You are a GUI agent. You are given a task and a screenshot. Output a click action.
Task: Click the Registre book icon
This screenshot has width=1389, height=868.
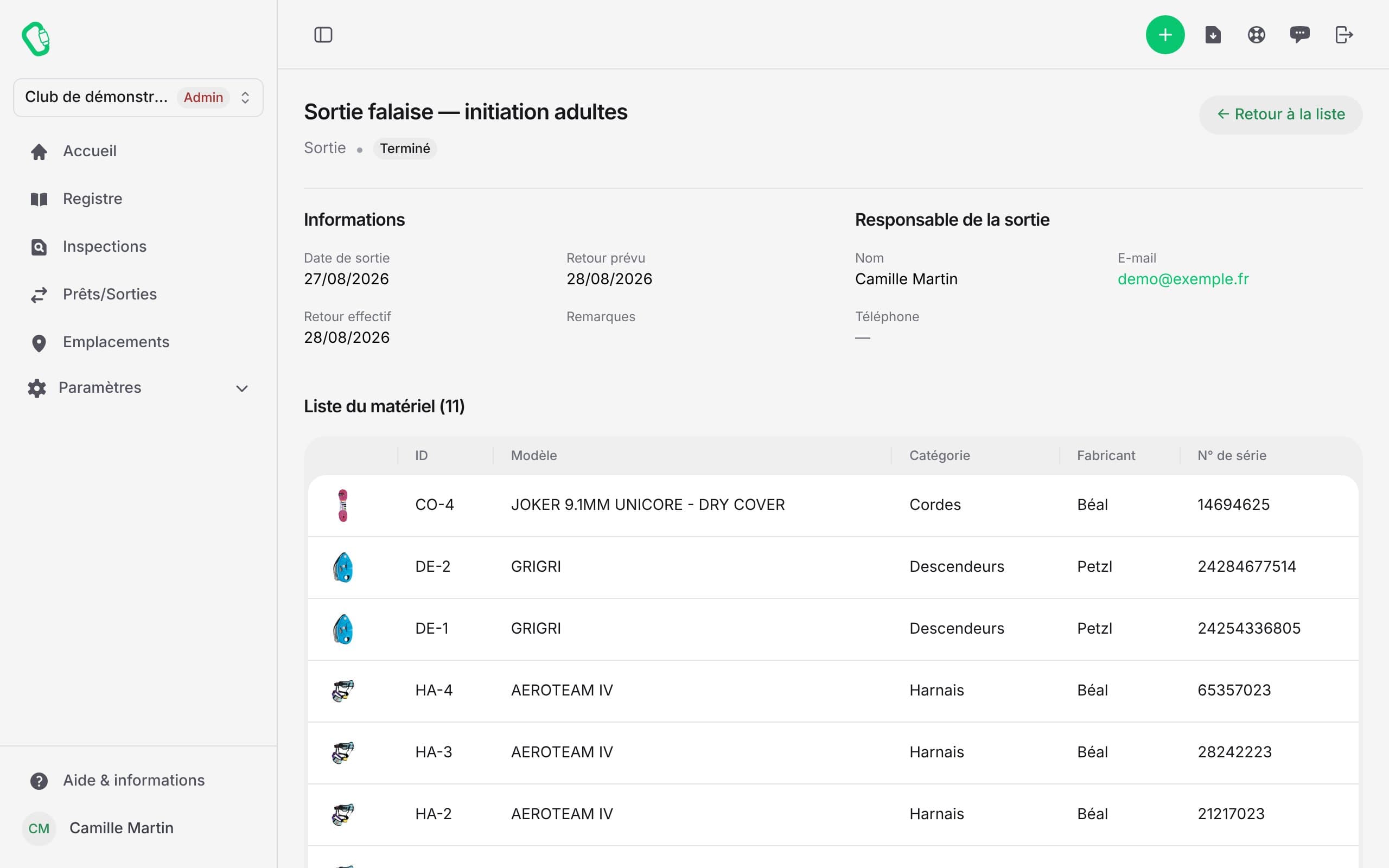pyautogui.click(x=39, y=199)
